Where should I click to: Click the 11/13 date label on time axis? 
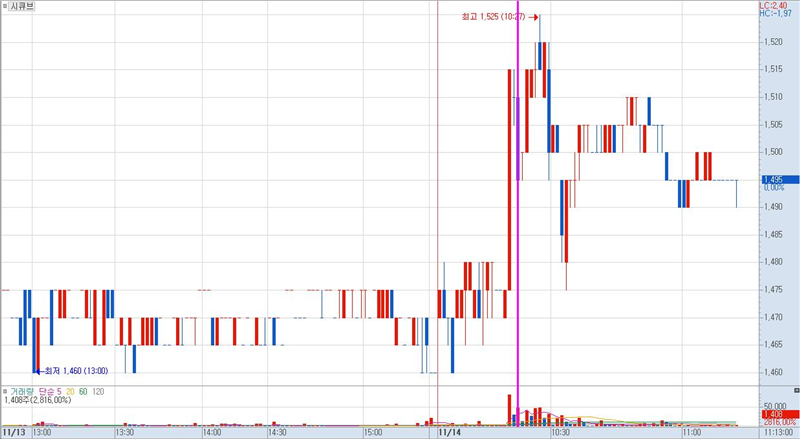[14, 433]
